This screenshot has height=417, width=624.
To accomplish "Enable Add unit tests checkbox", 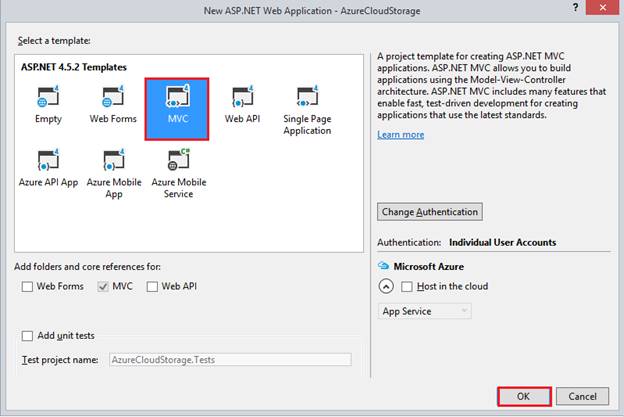I will (x=28, y=336).
